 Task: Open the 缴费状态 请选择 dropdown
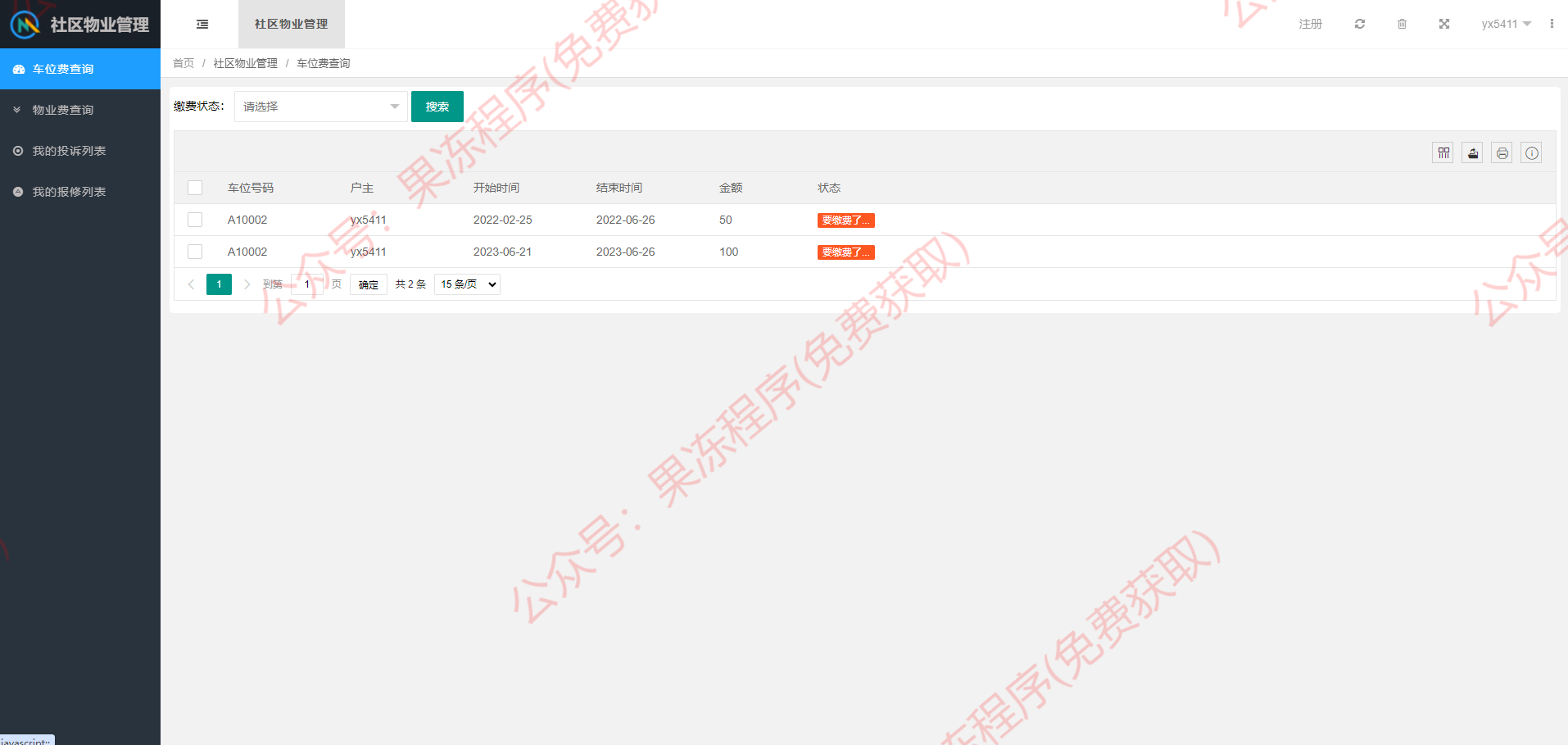[x=321, y=107]
